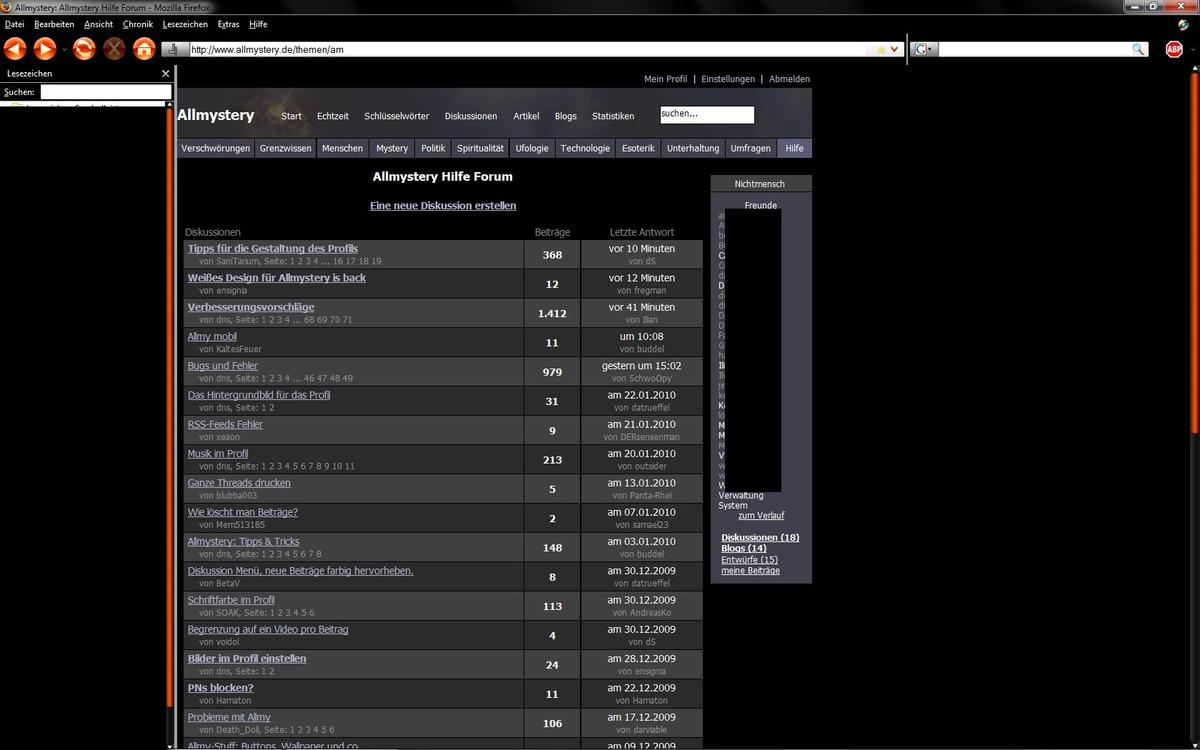Open the Statistiken navigation link
The height and width of the screenshot is (750, 1200).
click(613, 116)
